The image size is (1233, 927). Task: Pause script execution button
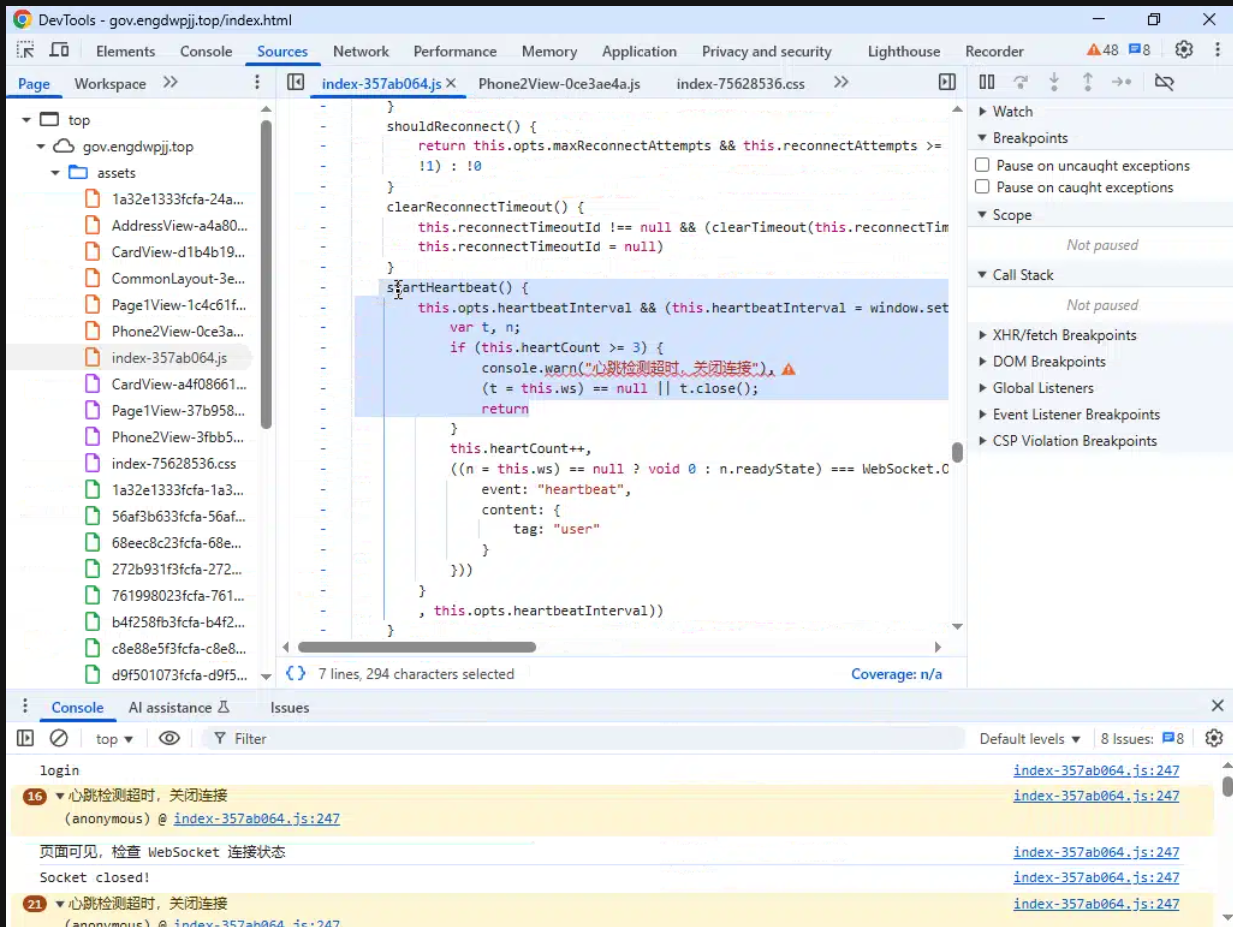pos(987,82)
